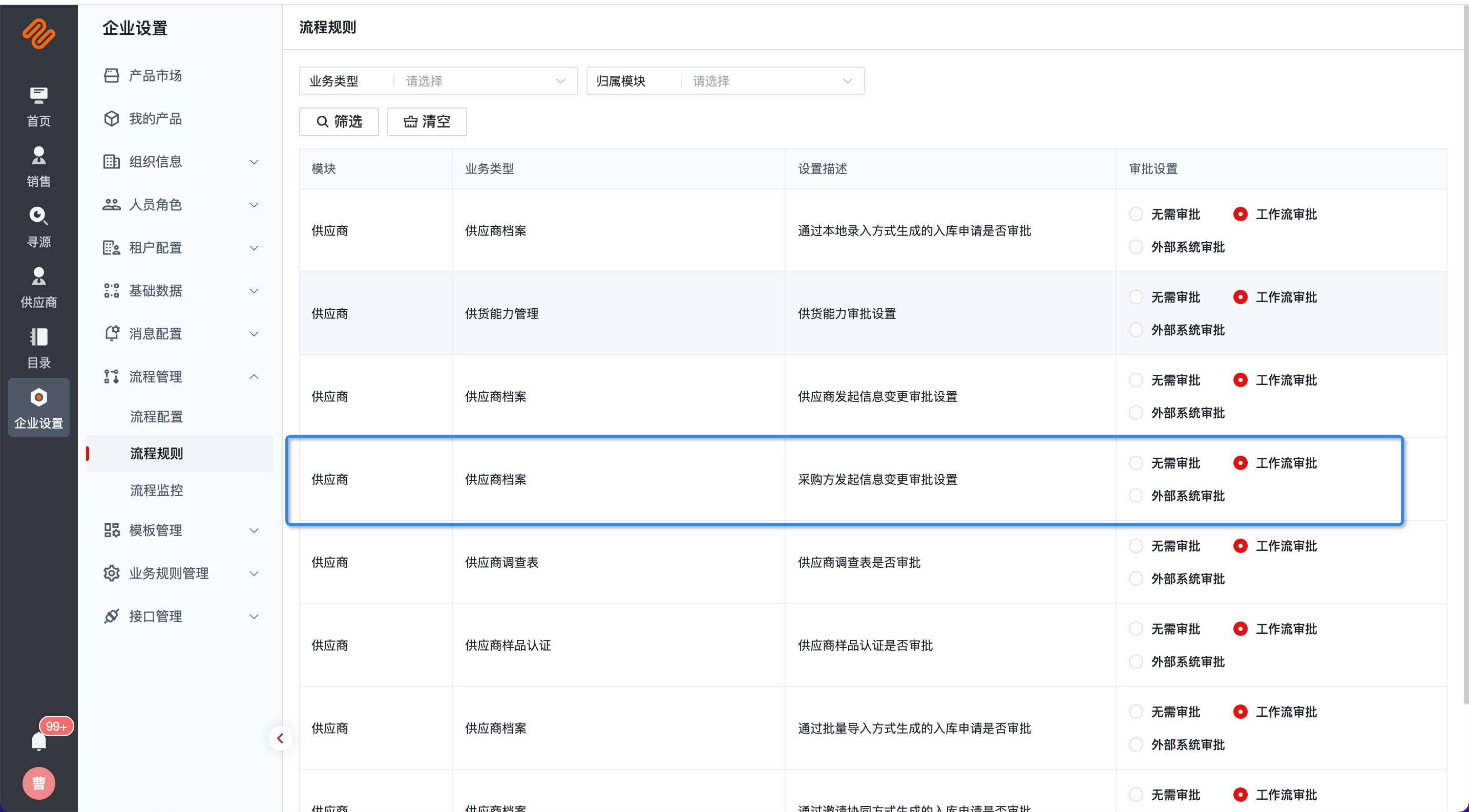
Task: Click the 通过批量导入方式生成的入库申请是否审批 text
Action: (x=914, y=728)
